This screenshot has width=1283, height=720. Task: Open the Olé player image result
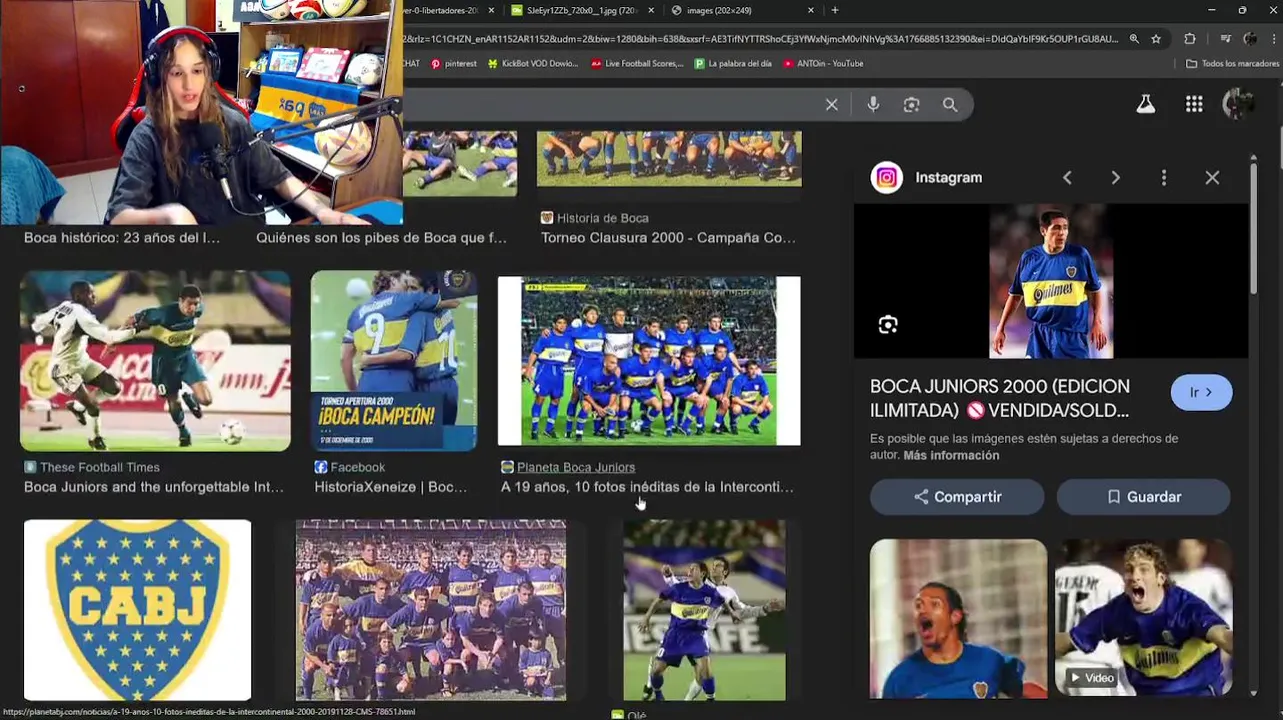(704, 610)
